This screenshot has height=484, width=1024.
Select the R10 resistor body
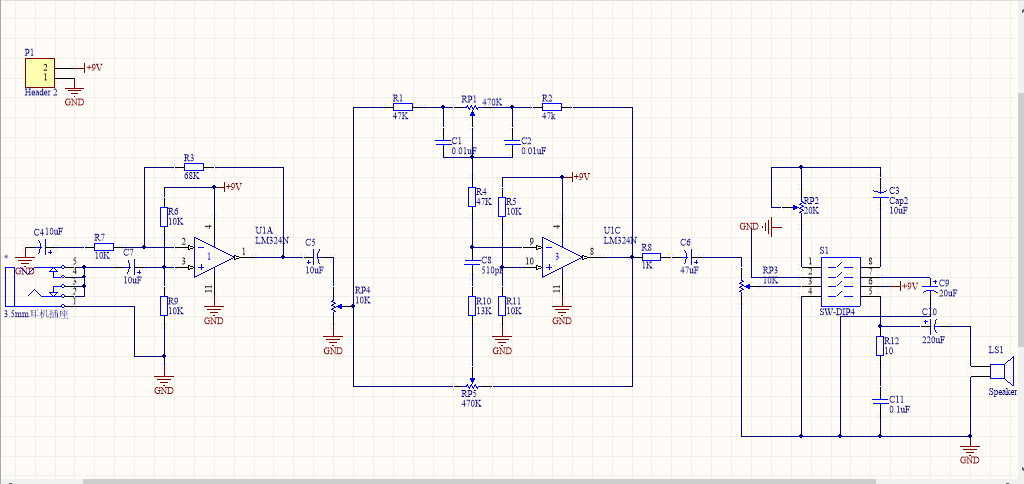click(x=472, y=306)
